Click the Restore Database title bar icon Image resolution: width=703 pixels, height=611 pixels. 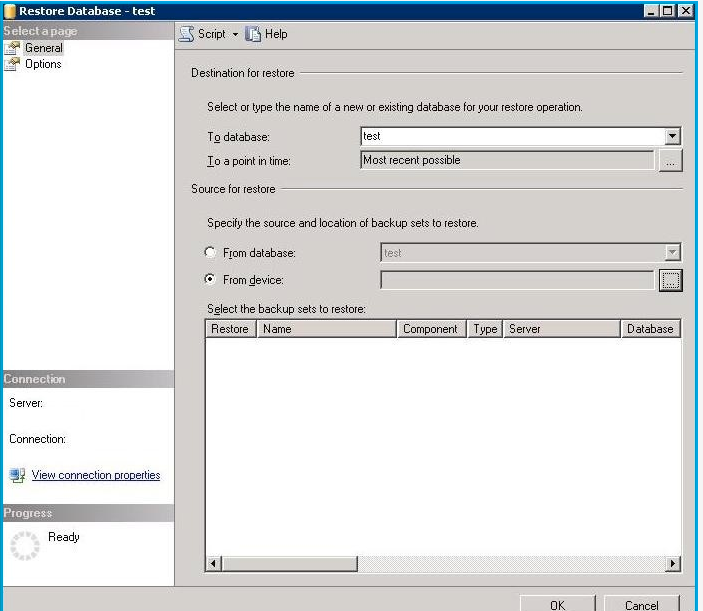pos(10,10)
